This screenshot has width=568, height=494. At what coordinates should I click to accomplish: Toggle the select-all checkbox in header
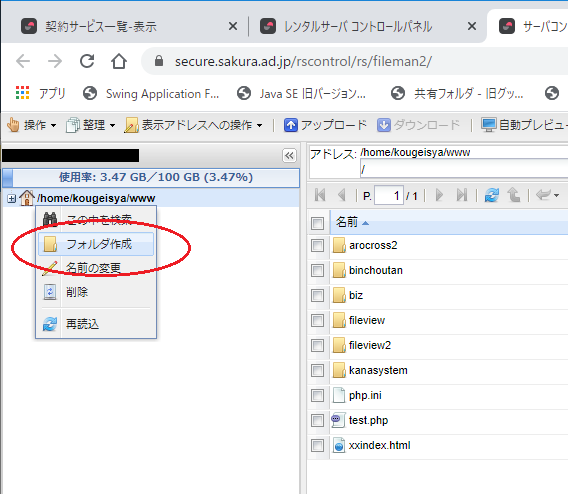(317, 223)
